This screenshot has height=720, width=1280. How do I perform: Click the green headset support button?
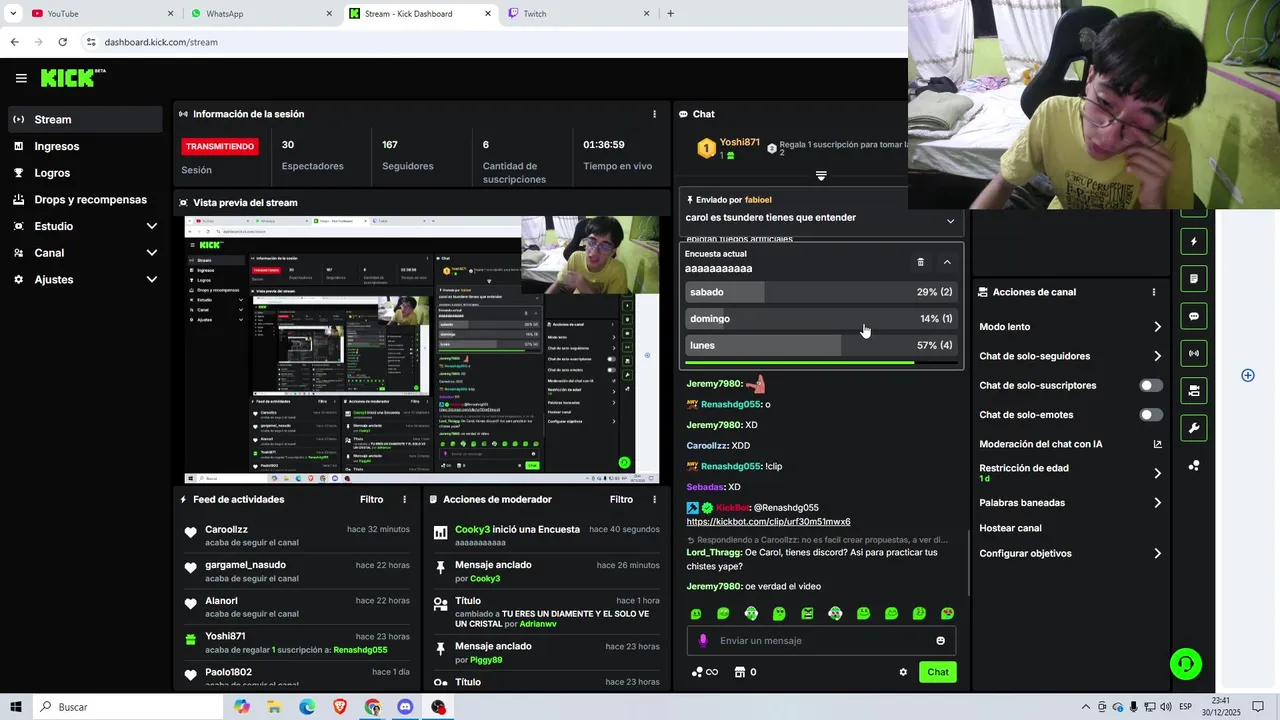1186,663
